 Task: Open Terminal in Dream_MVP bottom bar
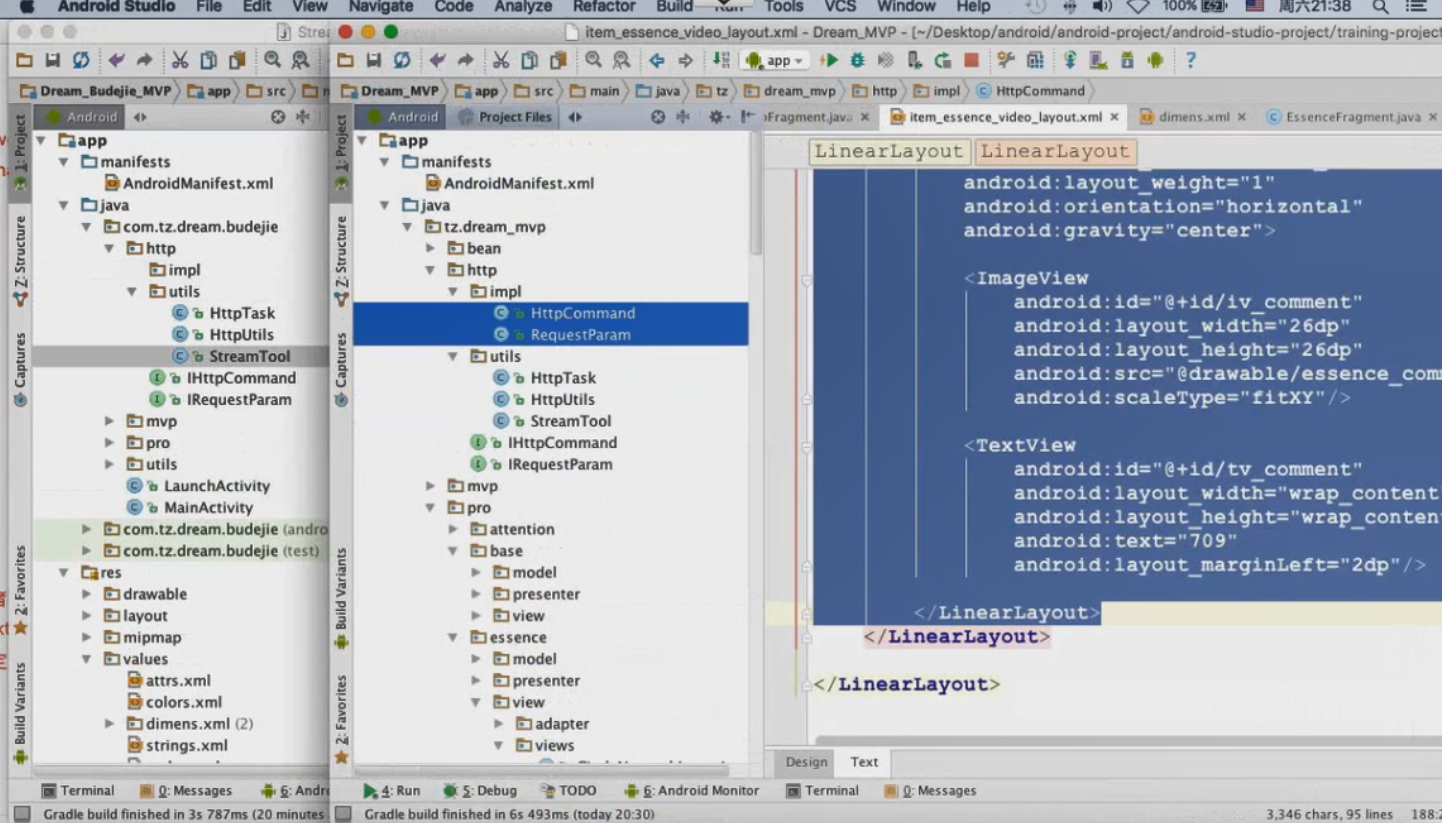823,790
